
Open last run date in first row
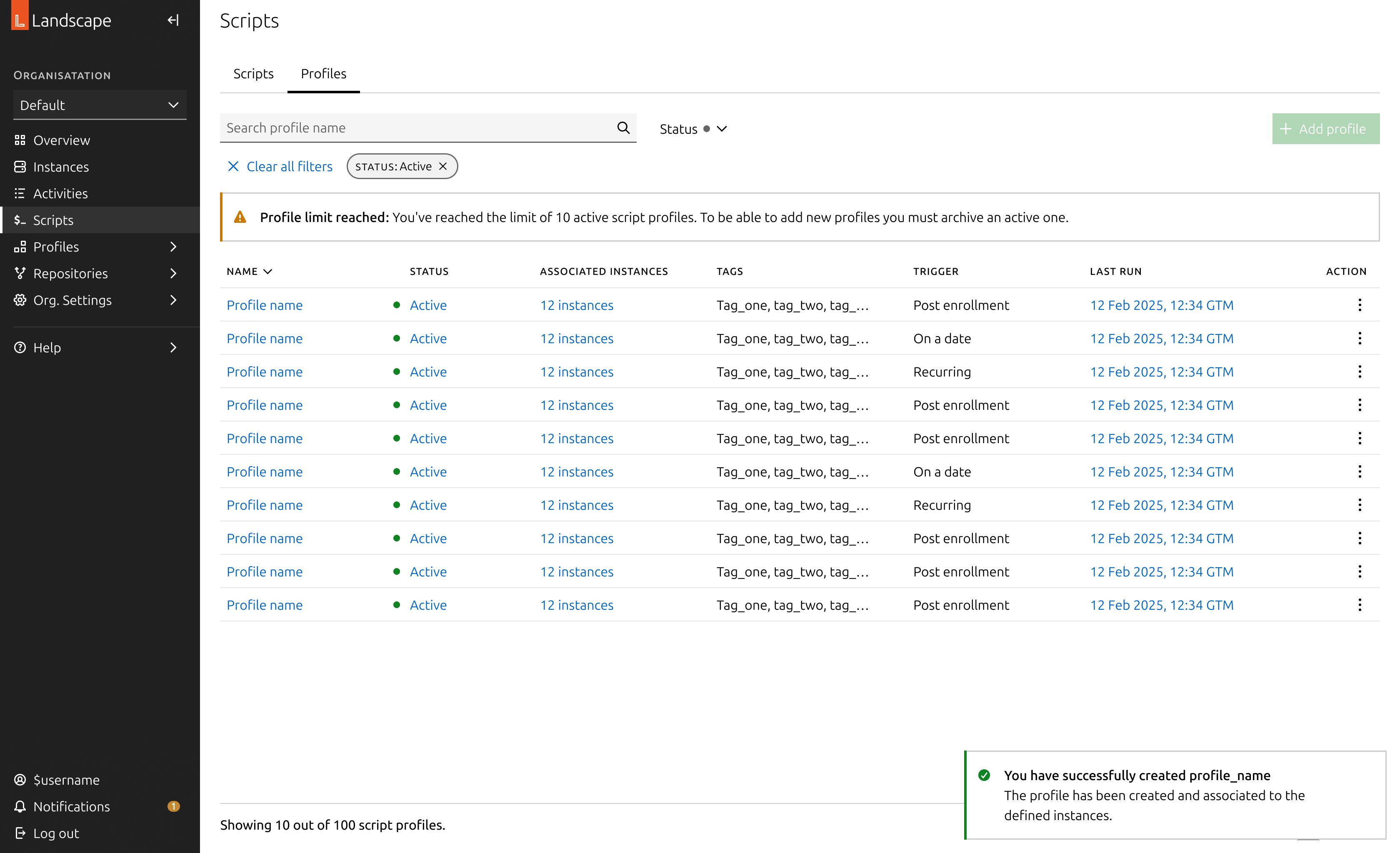click(1161, 305)
